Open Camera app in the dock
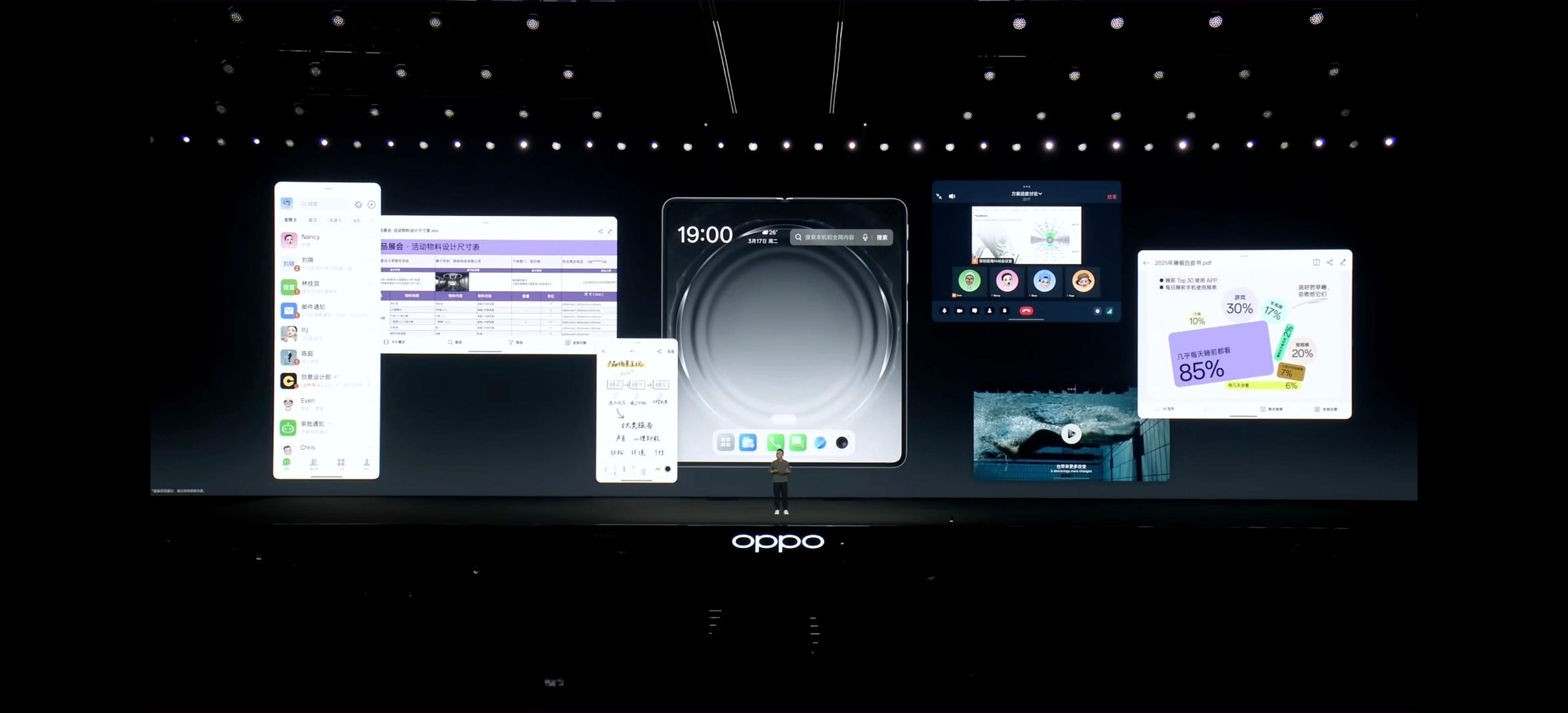The height and width of the screenshot is (713, 1568). tap(842, 443)
